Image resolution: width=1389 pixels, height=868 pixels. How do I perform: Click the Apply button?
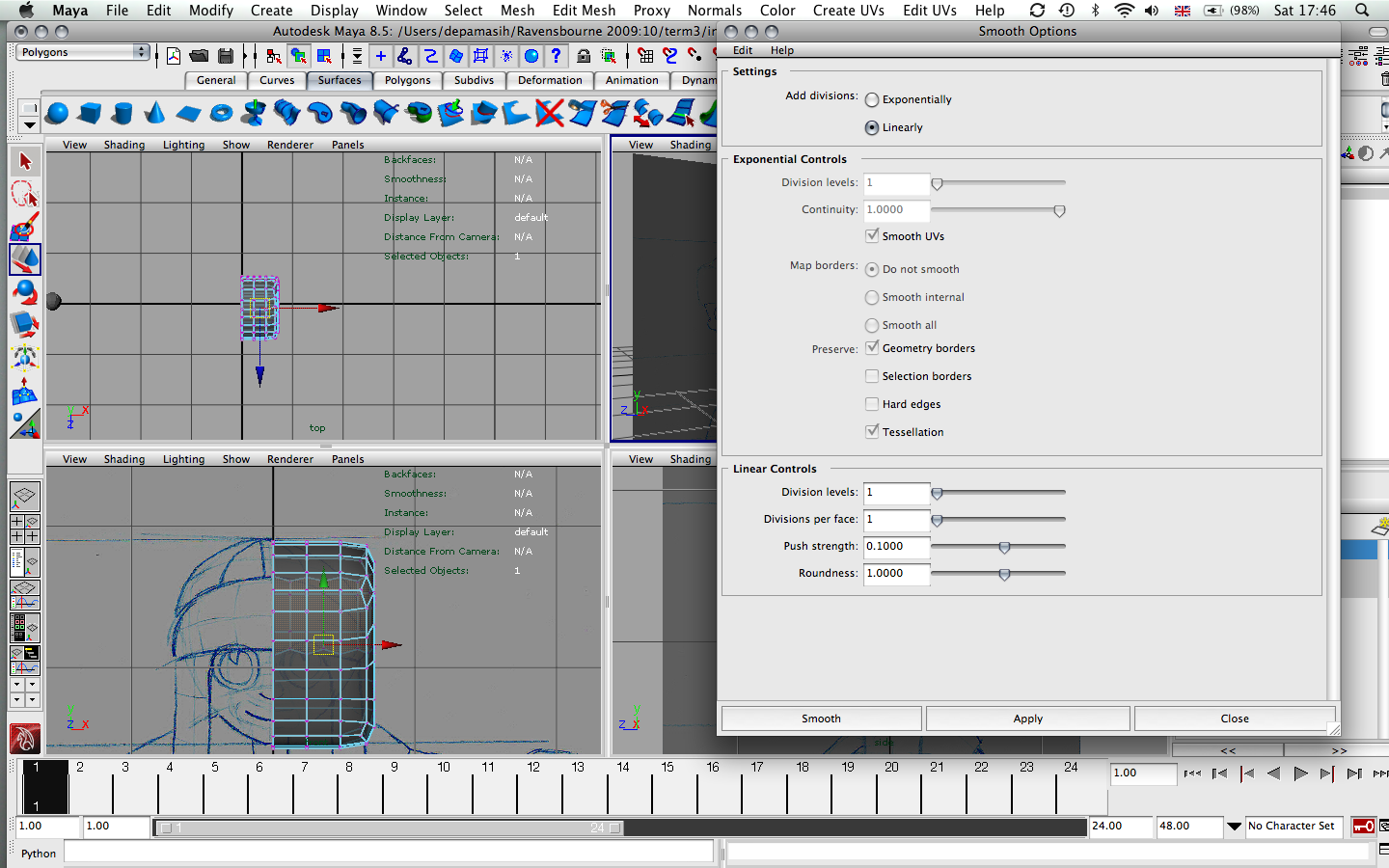pos(1028,719)
